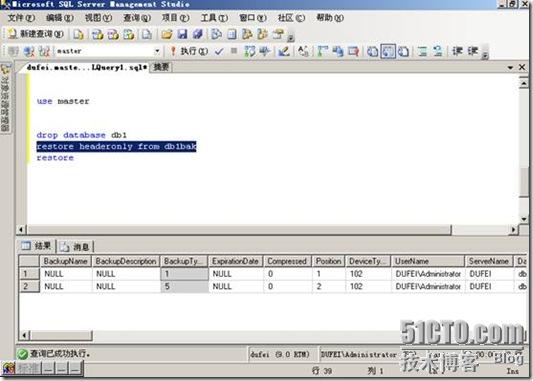Screen dimensions: 533x381
Task: Open a new XMLA query
Action: point(128,34)
